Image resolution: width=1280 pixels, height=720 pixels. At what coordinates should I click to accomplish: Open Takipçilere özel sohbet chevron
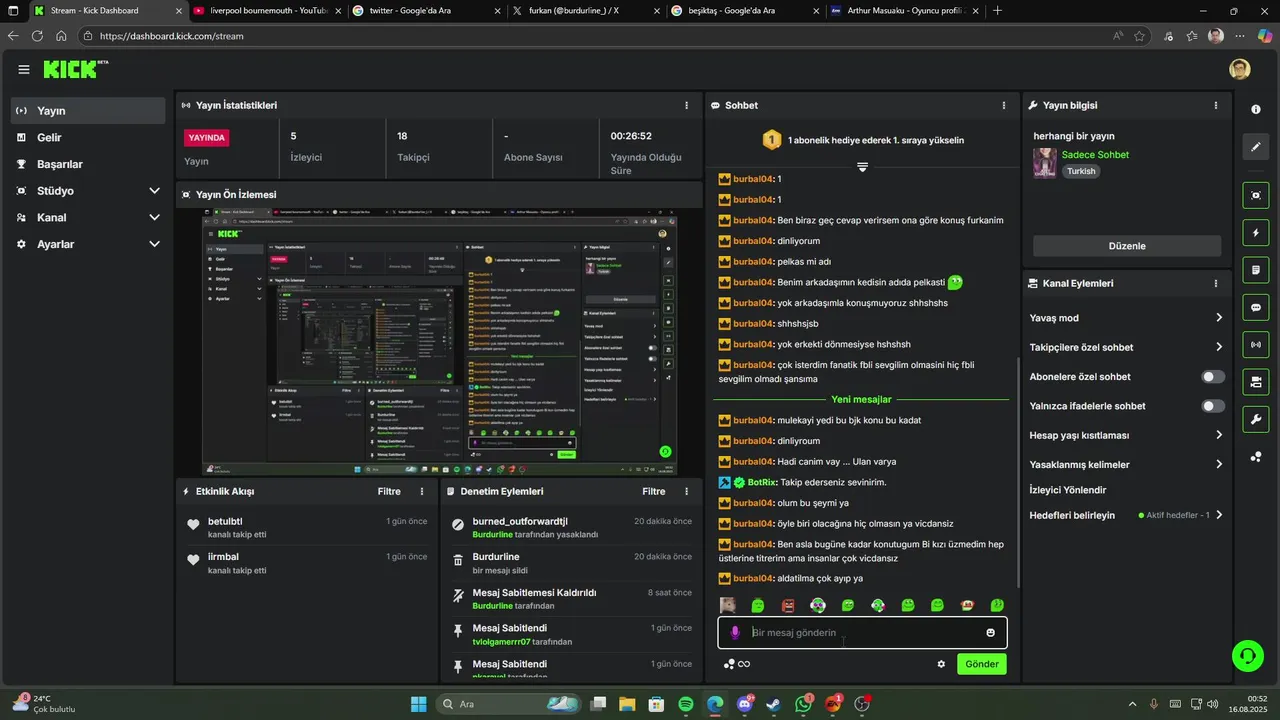click(1219, 347)
